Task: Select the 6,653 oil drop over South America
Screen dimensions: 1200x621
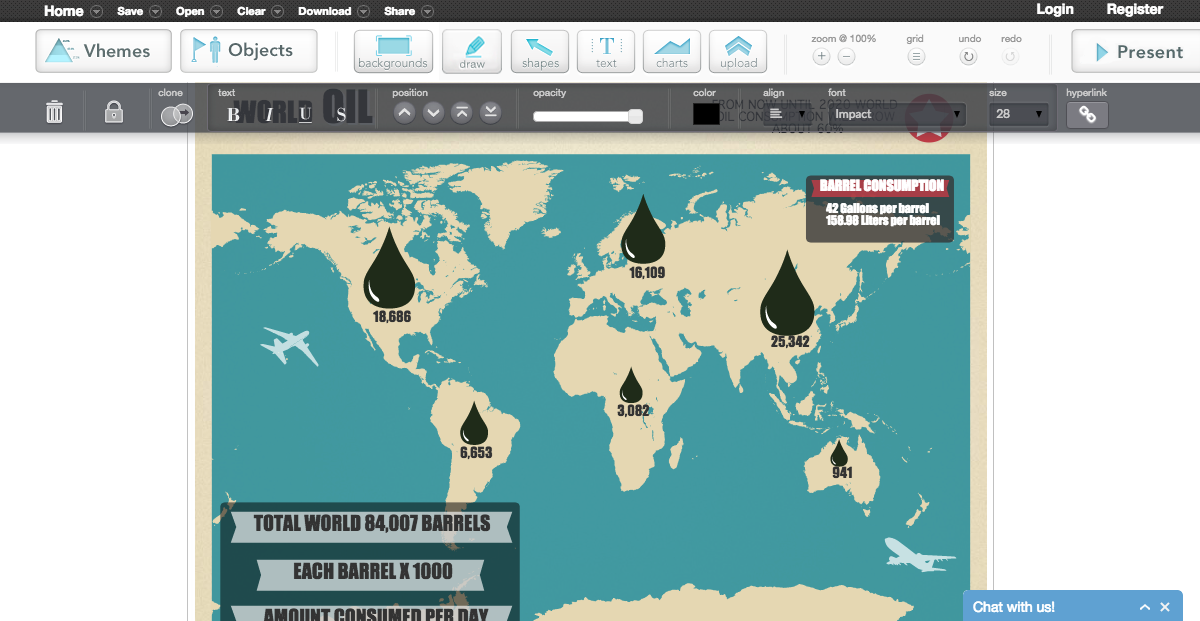Action: point(474,424)
